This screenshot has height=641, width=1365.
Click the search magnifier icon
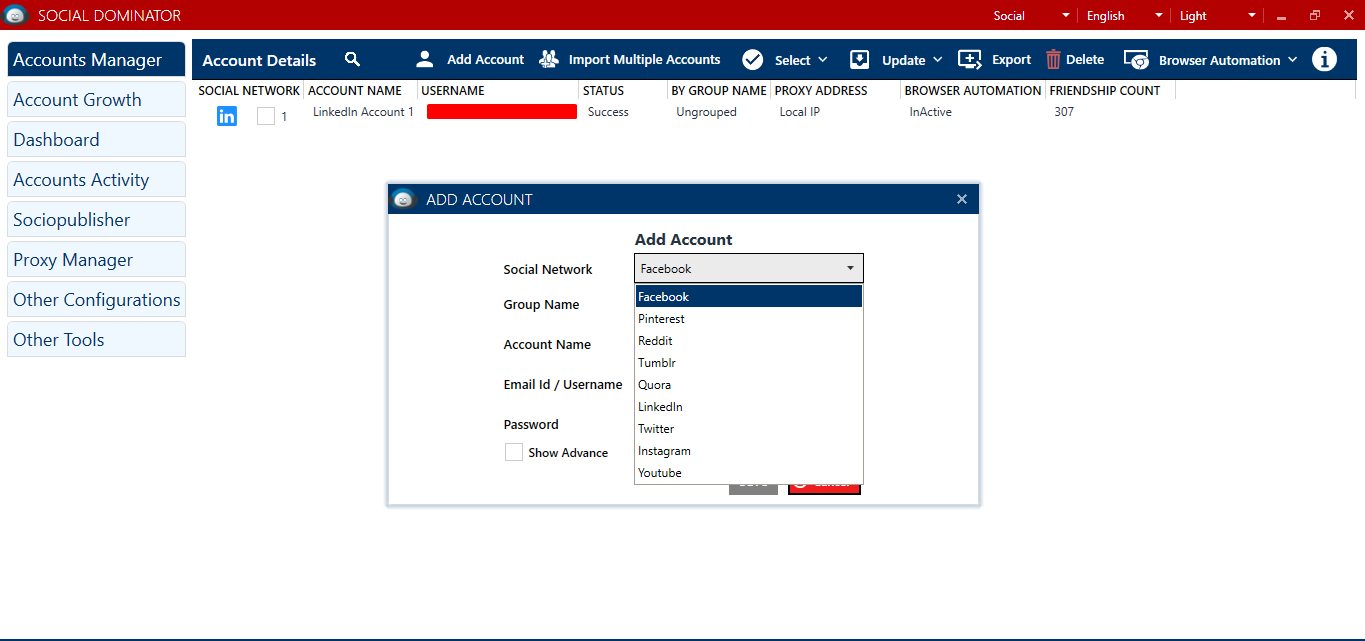click(x=352, y=59)
